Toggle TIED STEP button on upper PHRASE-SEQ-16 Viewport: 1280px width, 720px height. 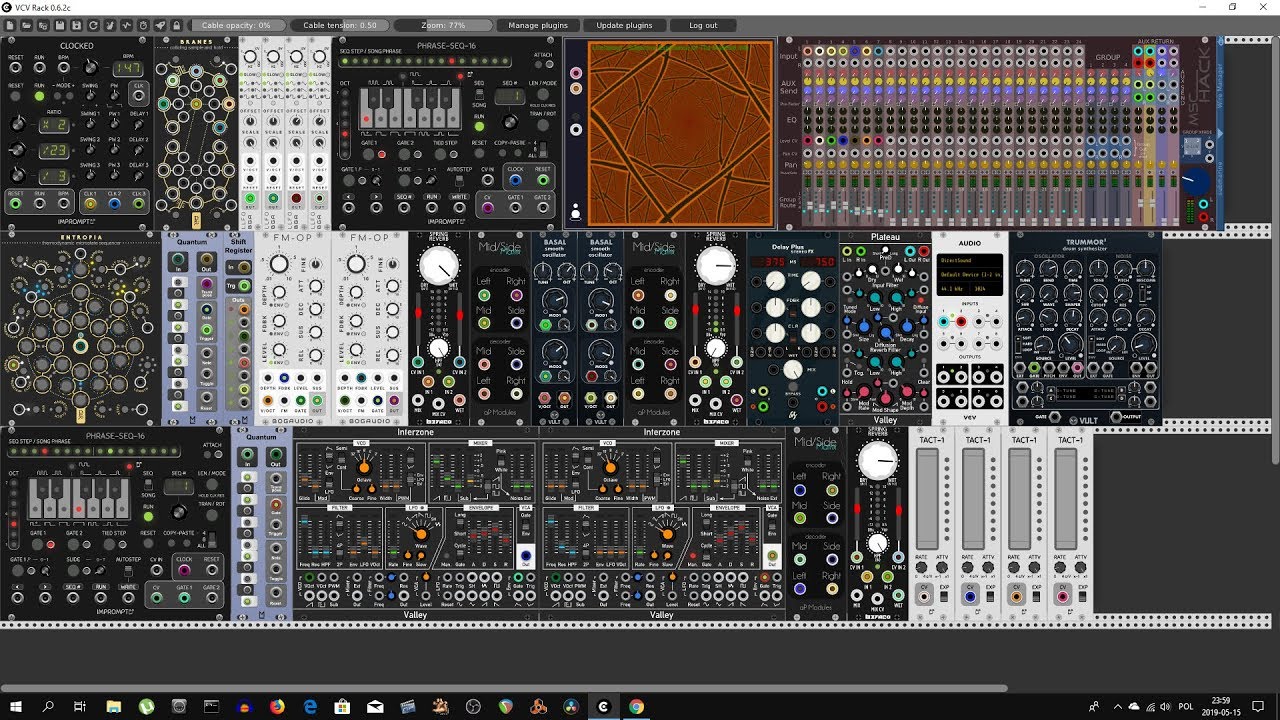click(x=442, y=154)
